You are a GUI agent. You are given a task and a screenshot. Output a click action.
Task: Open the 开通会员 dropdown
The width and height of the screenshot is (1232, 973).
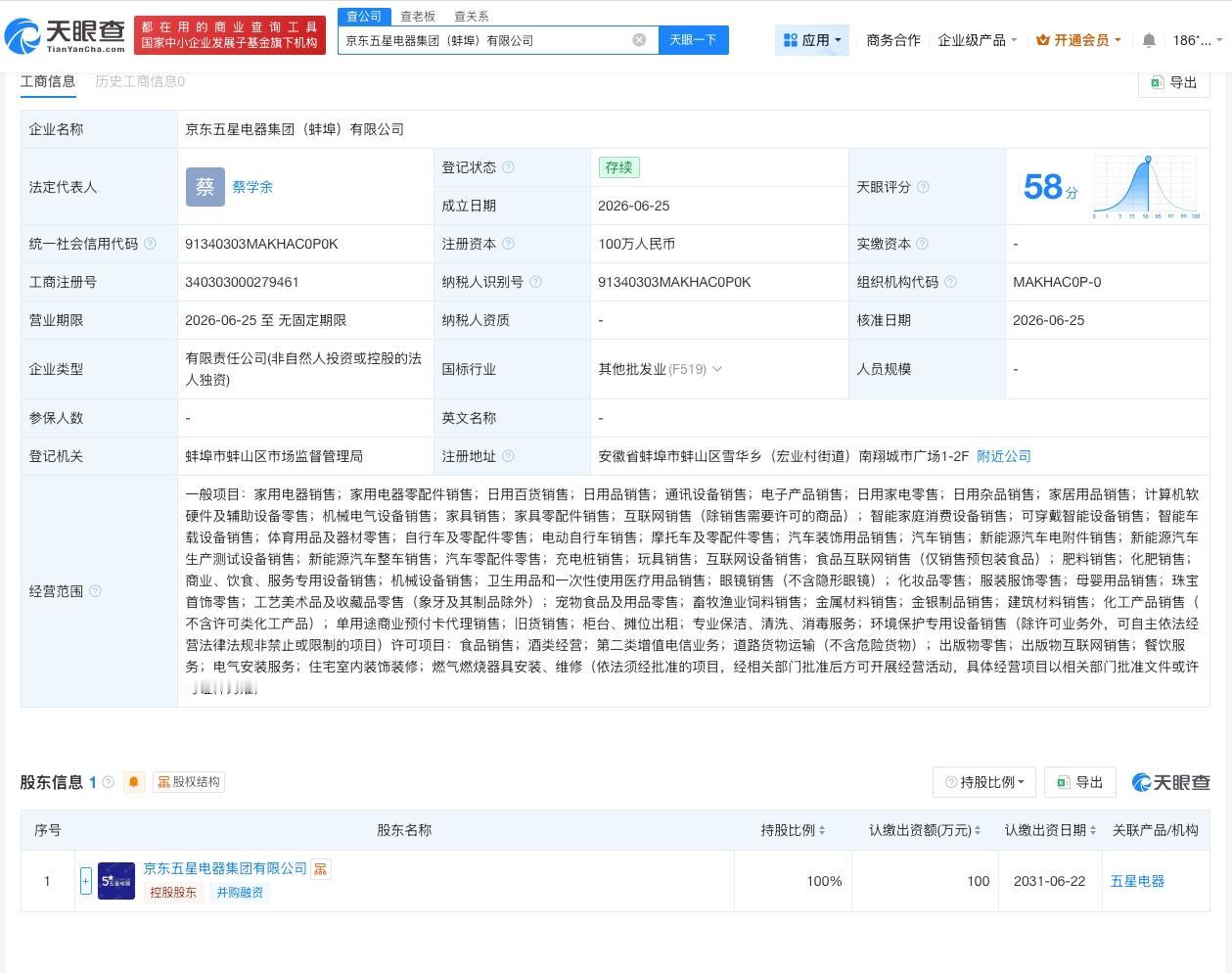click(1078, 40)
